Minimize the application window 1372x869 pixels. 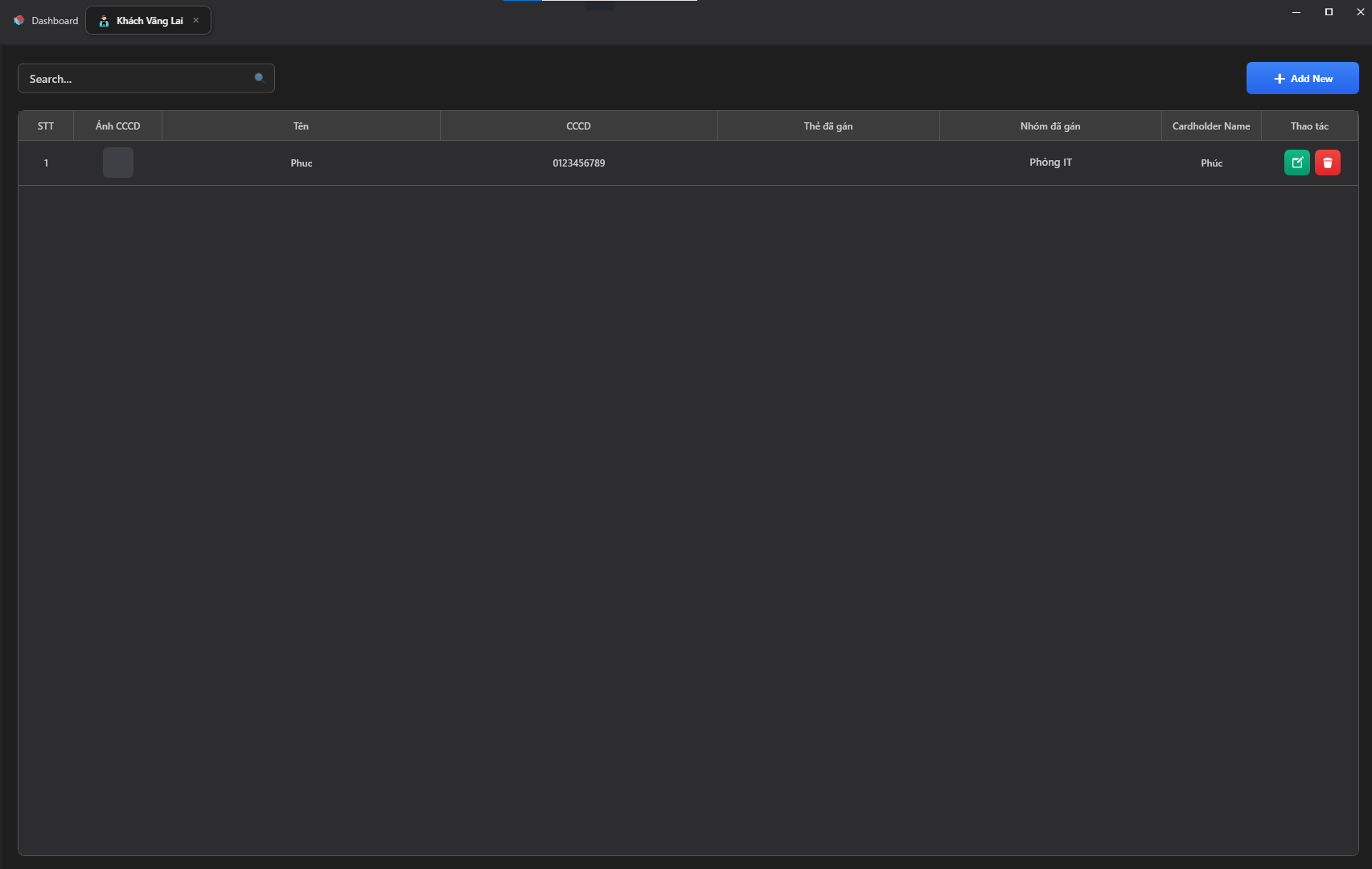(x=1296, y=12)
